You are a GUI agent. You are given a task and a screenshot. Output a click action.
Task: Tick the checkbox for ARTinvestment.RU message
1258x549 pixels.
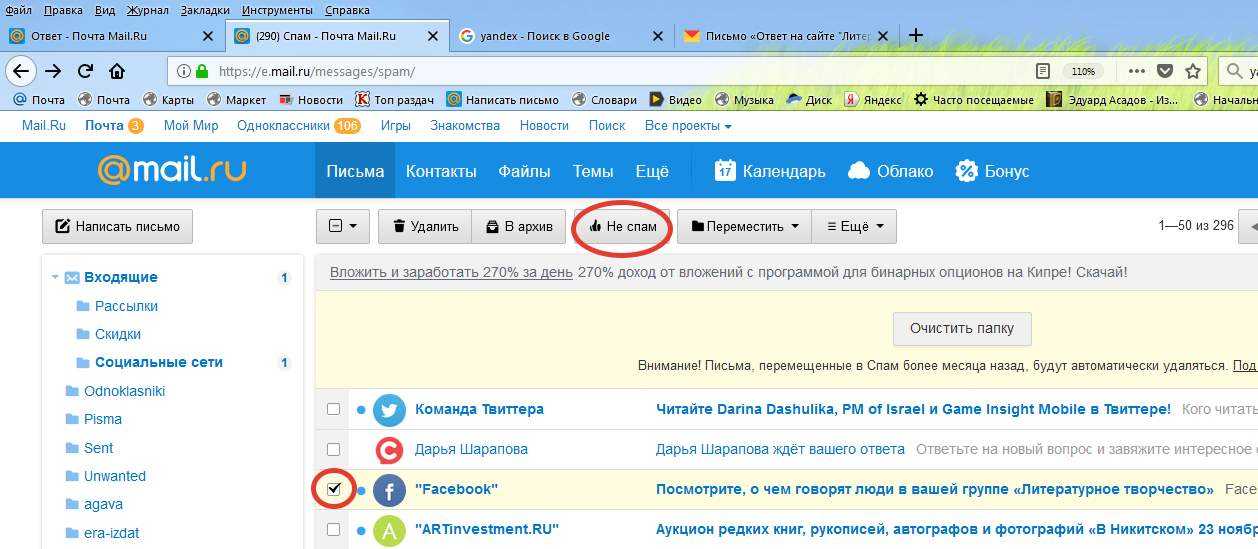click(334, 529)
